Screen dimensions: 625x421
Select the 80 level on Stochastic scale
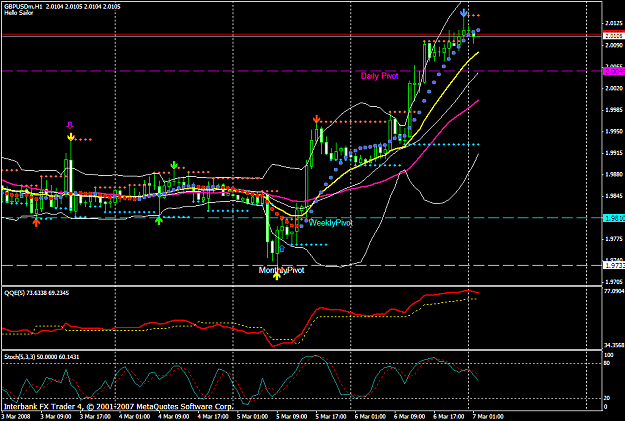607,363
